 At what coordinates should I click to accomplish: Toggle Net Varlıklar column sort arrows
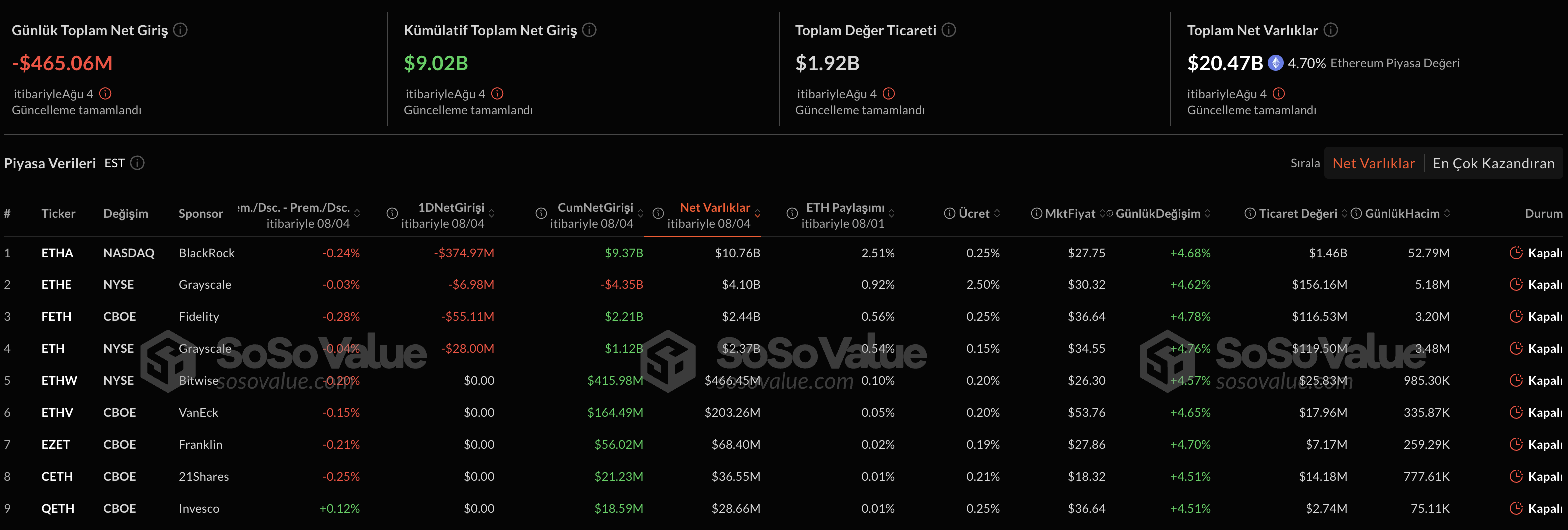point(757,213)
